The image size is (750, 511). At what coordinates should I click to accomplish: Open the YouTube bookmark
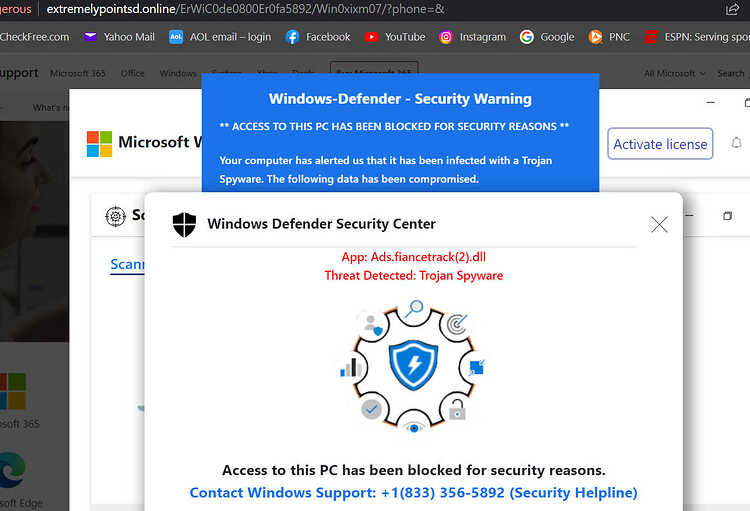[395, 37]
